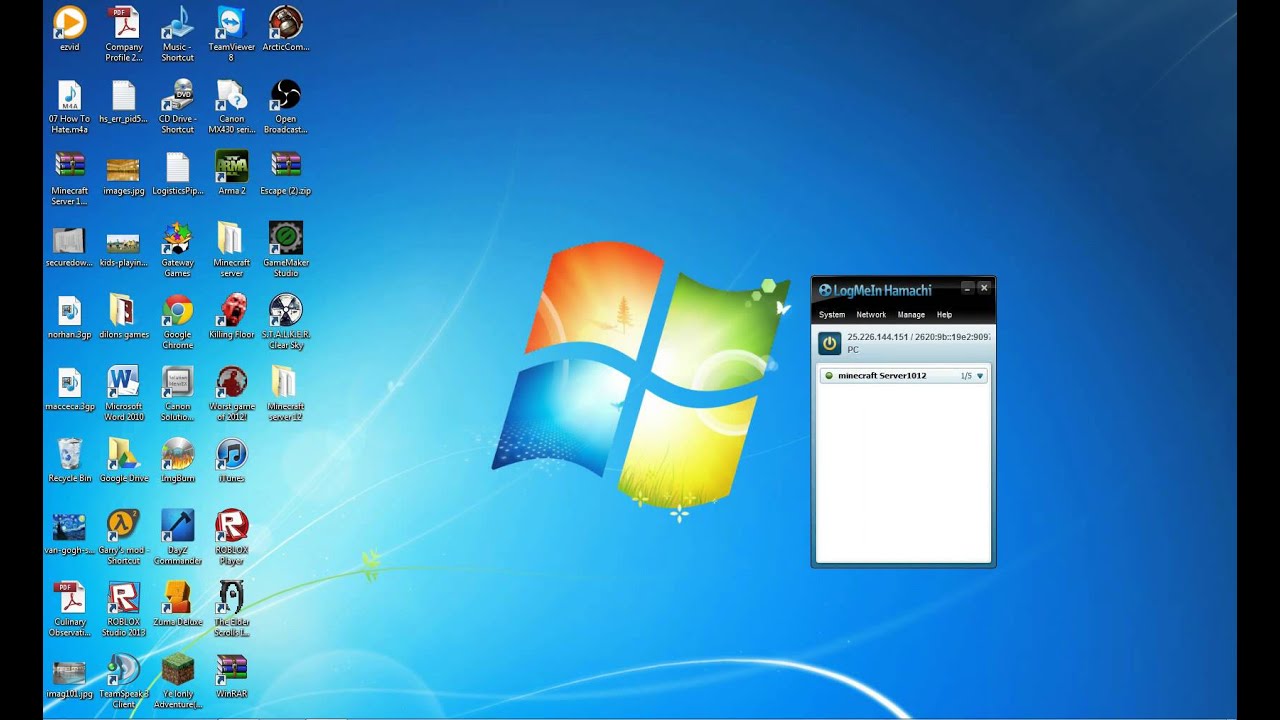
Task: Select the Minecraft server folder
Action: pos(231,238)
